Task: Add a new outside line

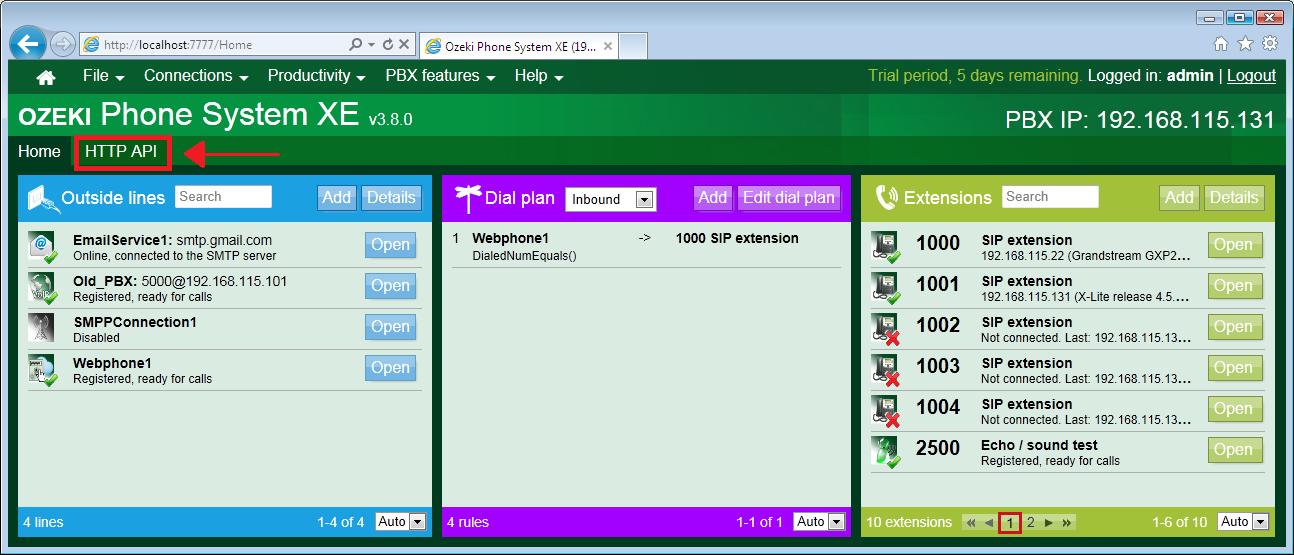Action: click(336, 197)
